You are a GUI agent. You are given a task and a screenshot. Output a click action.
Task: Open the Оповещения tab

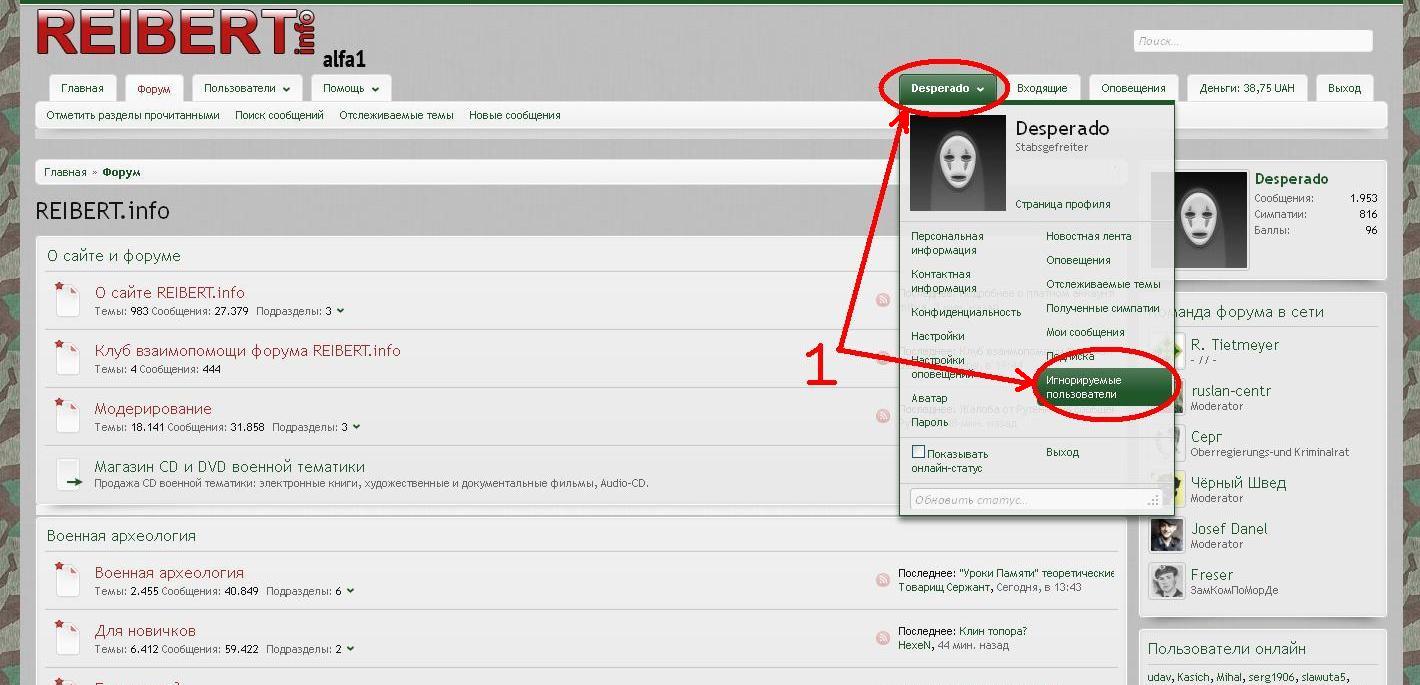pyautogui.click(x=1133, y=88)
